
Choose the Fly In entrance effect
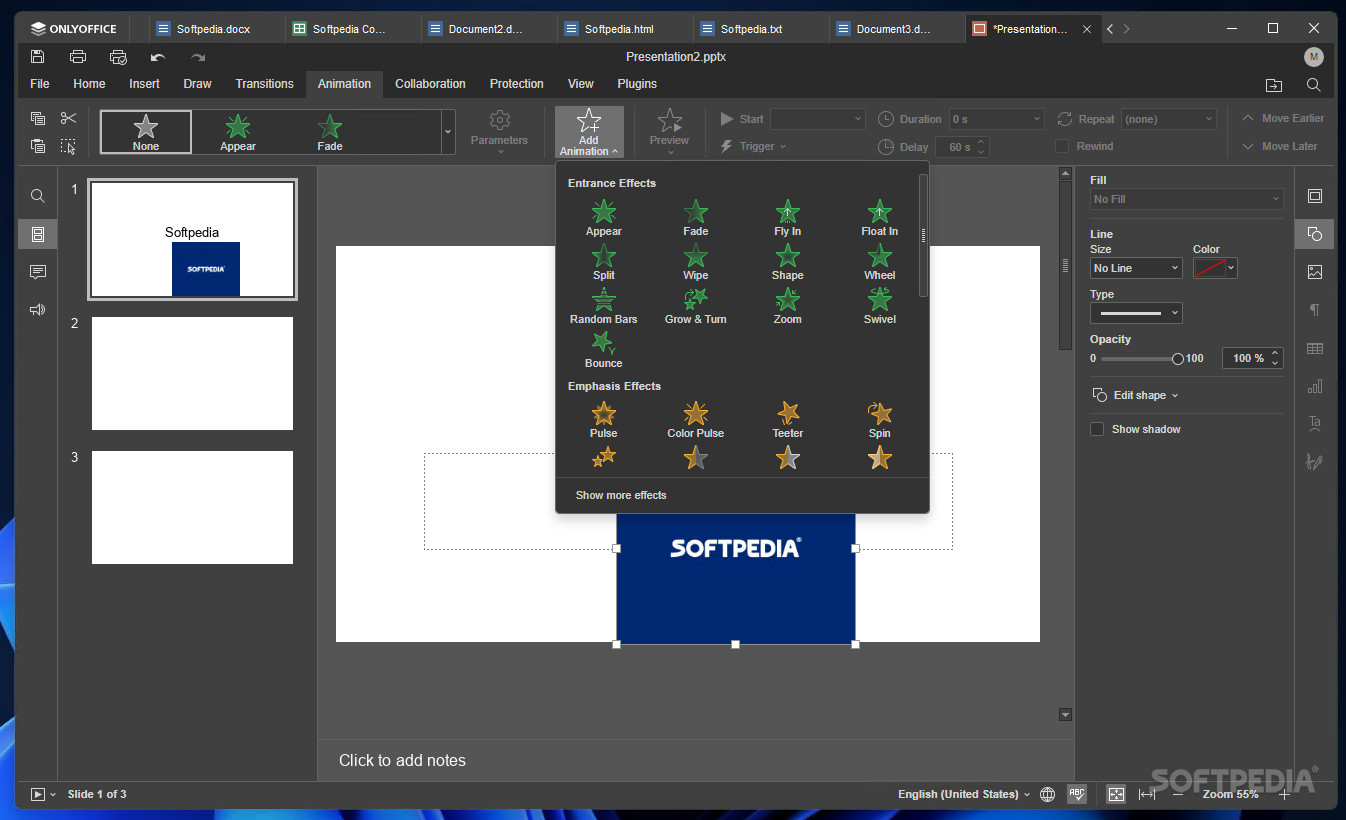click(788, 218)
